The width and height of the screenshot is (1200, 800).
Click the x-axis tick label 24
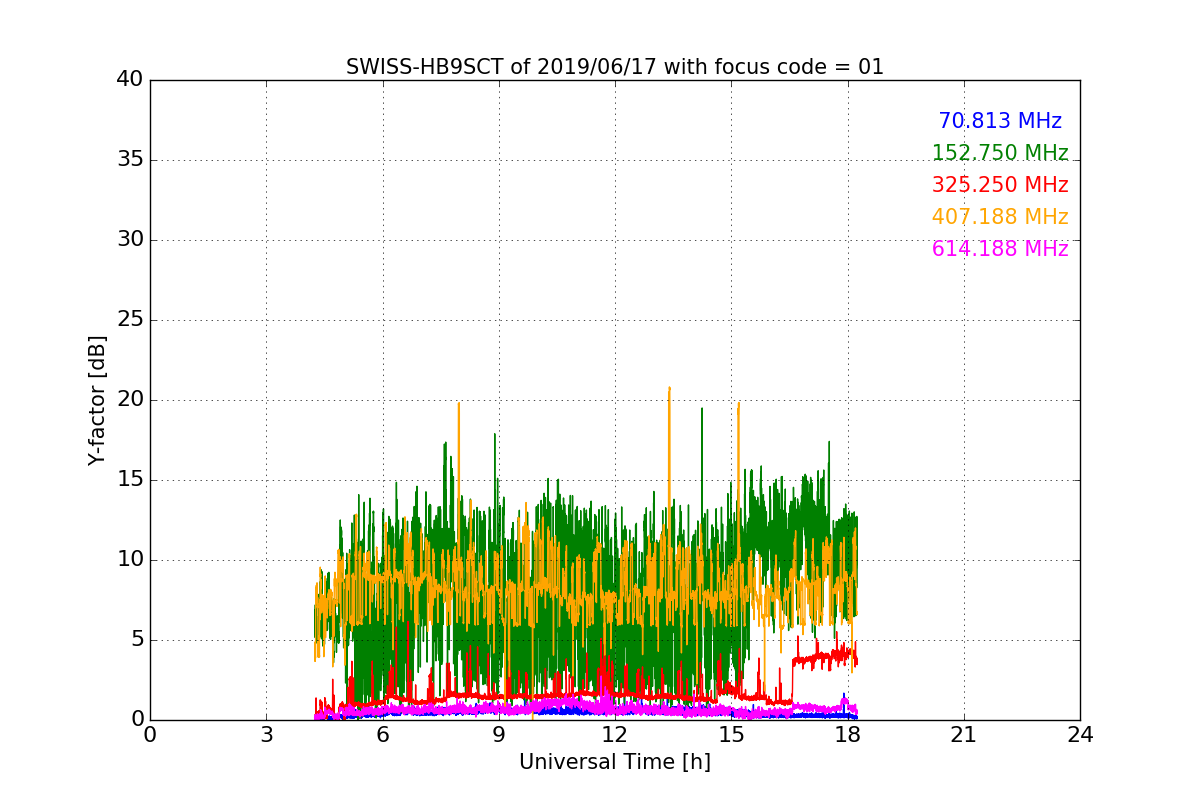click(x=1080, y=735)
